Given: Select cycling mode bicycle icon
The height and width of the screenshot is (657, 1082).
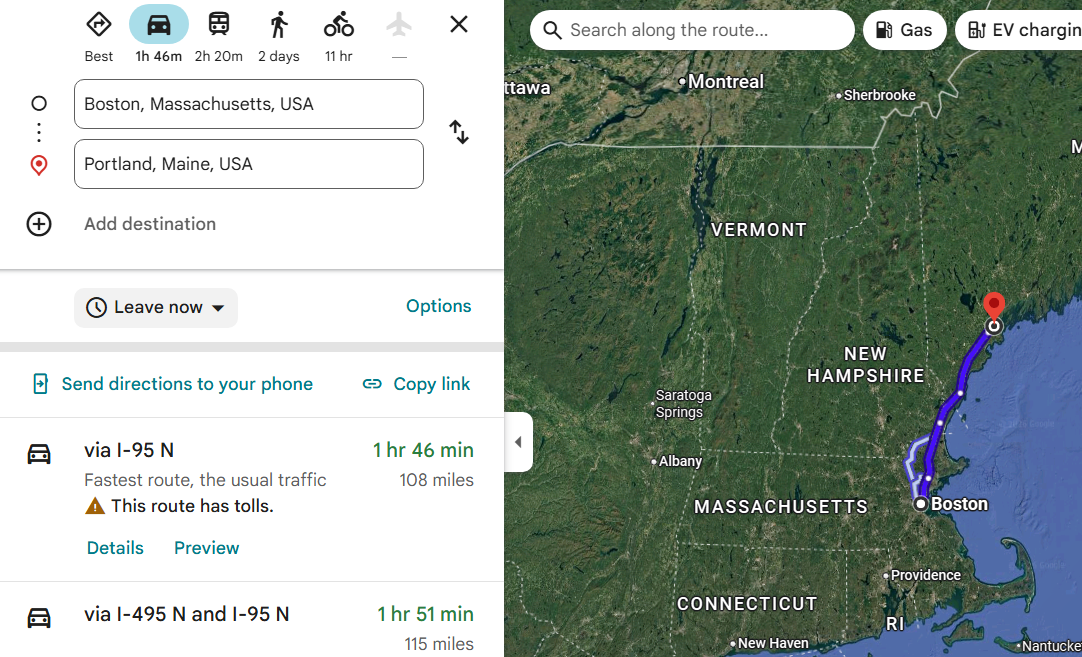Looking at the screenshot, I should (x=338, y=25).
